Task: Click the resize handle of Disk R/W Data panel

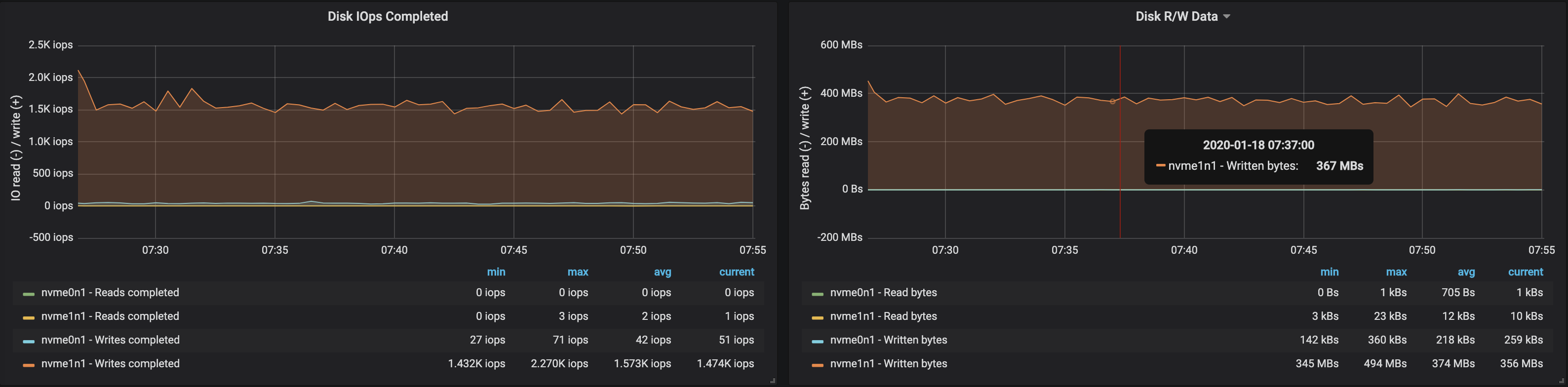Action: pyautogui.click(x=1562, y=381)
